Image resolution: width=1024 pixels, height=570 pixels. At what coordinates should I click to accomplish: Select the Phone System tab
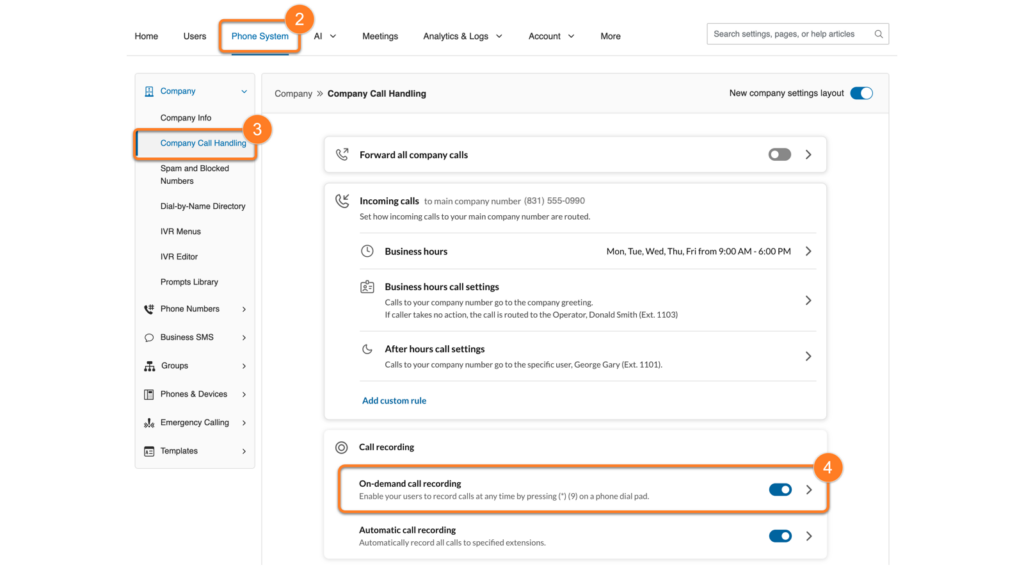(x=260, y=37)
